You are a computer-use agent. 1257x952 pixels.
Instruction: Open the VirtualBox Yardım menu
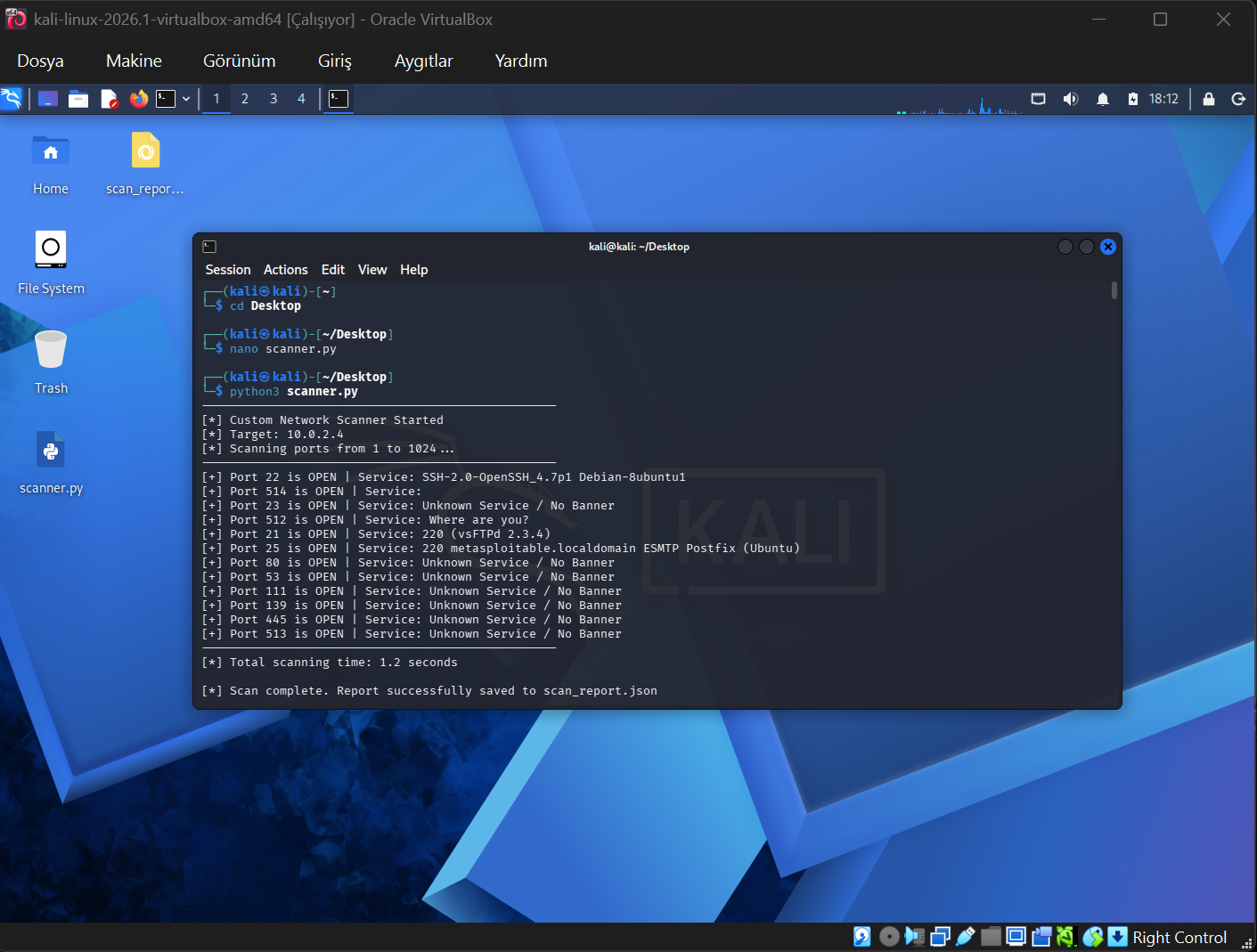(521, 61)
